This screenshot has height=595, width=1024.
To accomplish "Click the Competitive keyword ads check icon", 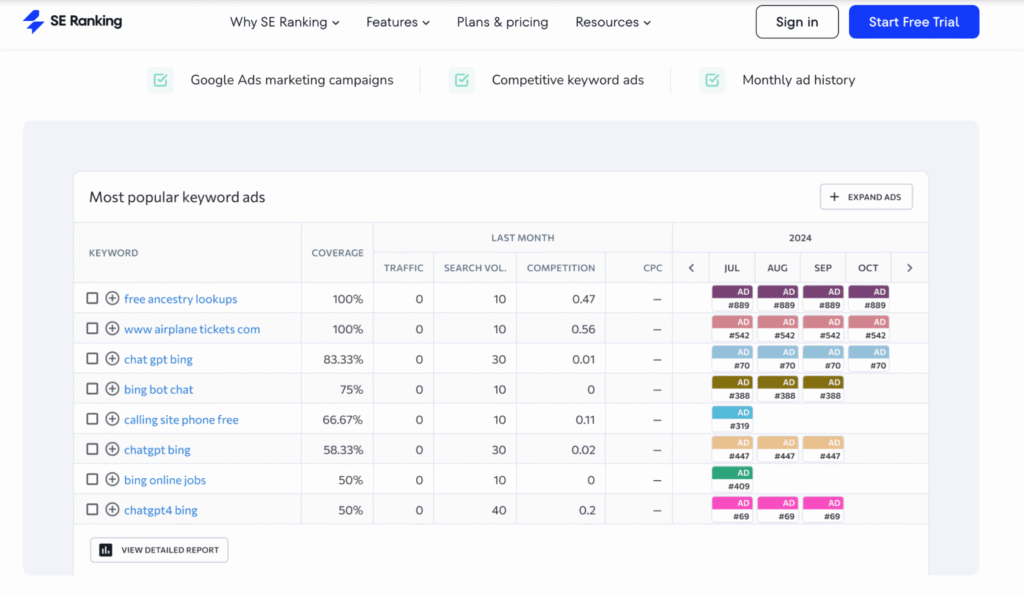I will (x=462, y=80).
